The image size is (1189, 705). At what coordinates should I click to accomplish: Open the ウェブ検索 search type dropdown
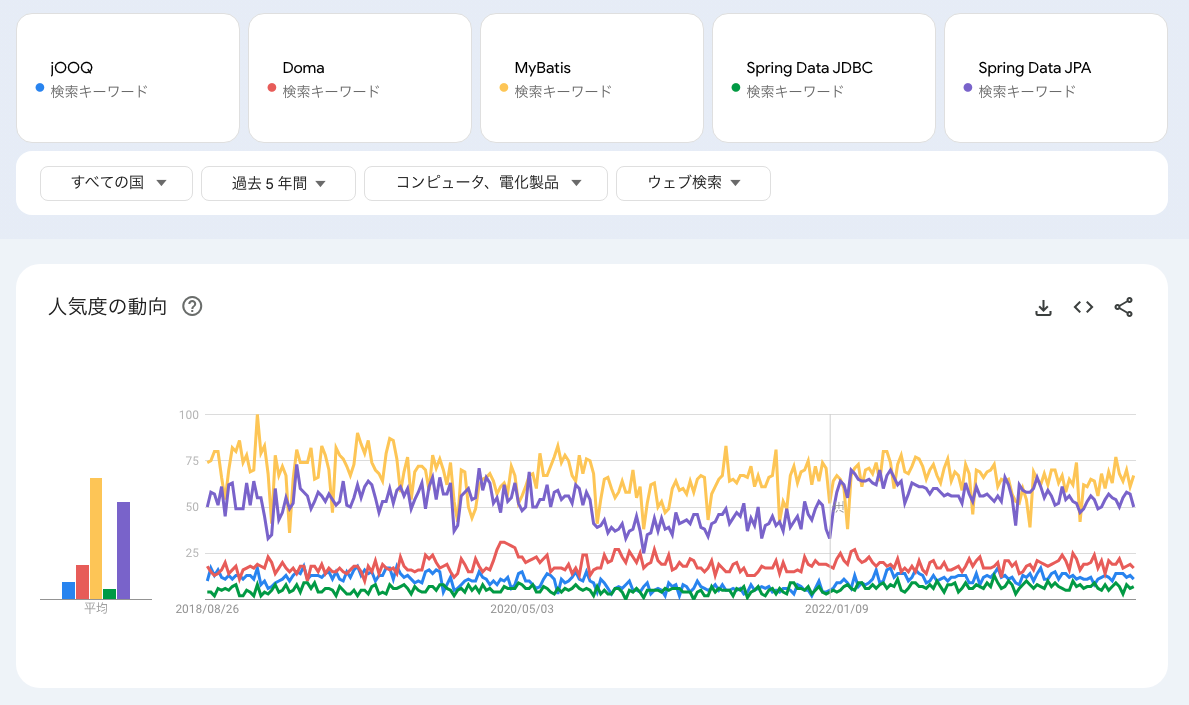[x=693, y=183]
